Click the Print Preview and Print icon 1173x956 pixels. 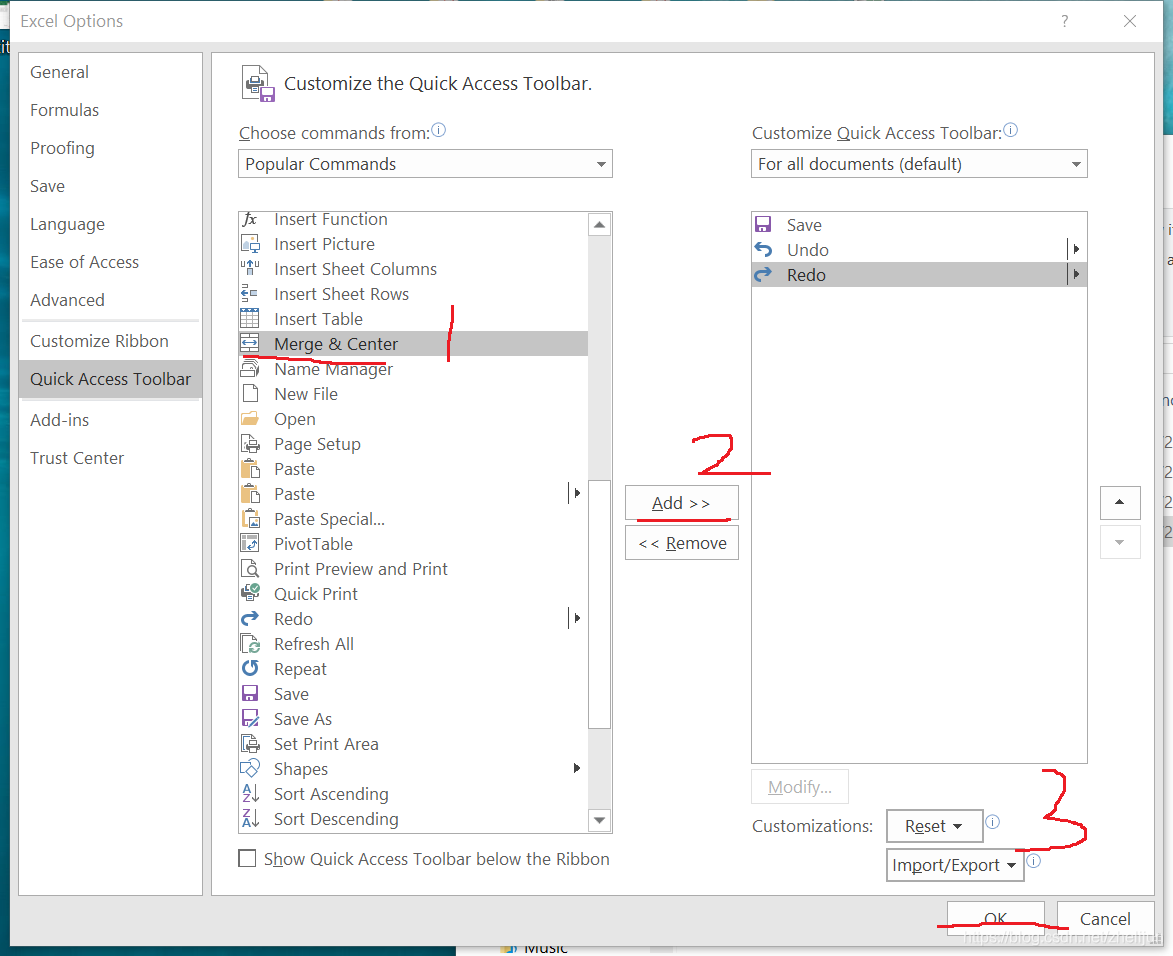click(250, 569)
